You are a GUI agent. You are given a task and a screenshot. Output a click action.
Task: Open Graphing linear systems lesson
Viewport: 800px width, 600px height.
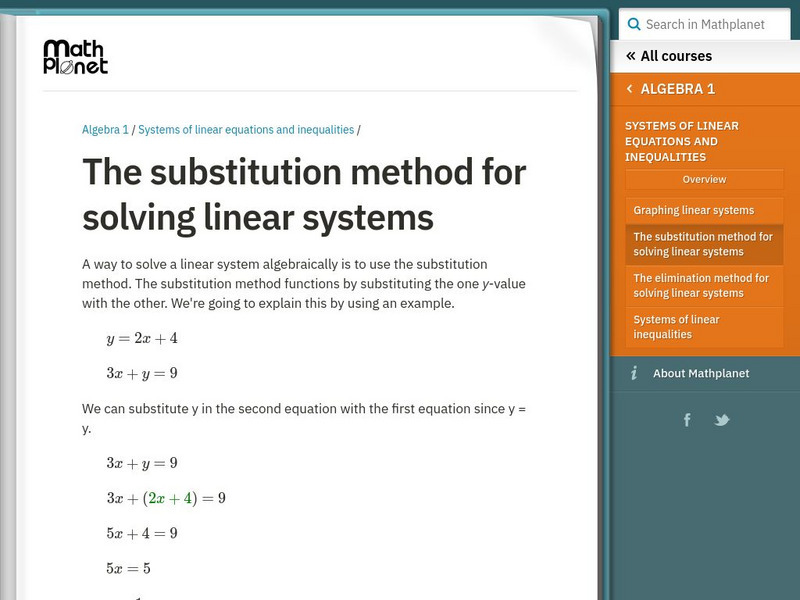point(704,210)
